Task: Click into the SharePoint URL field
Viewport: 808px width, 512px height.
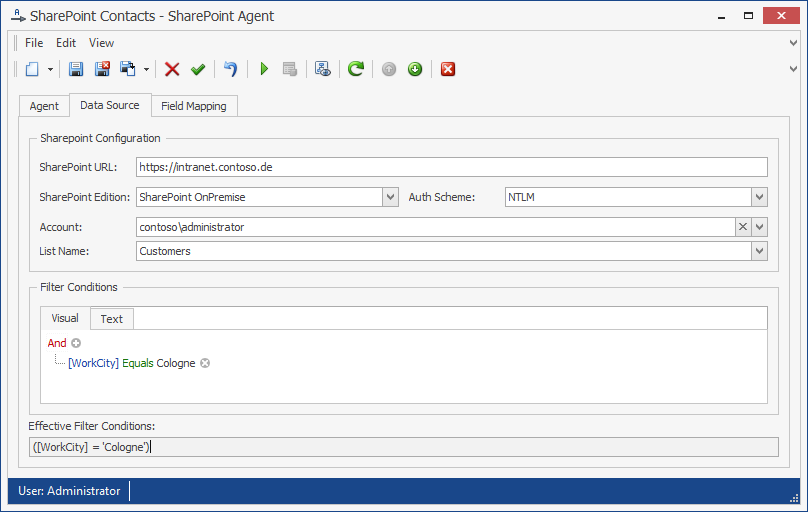Action: coord(451,167)
